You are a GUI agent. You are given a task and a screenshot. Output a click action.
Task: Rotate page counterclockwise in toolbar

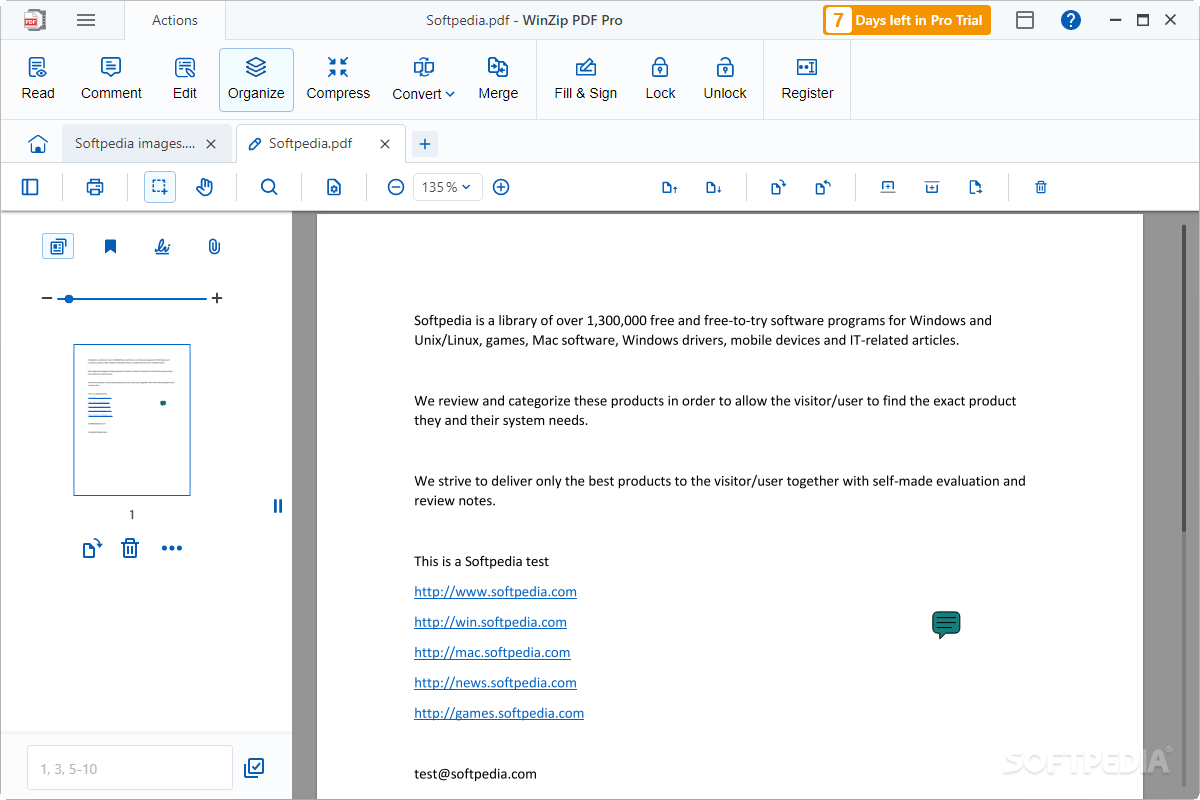(822, 187)
